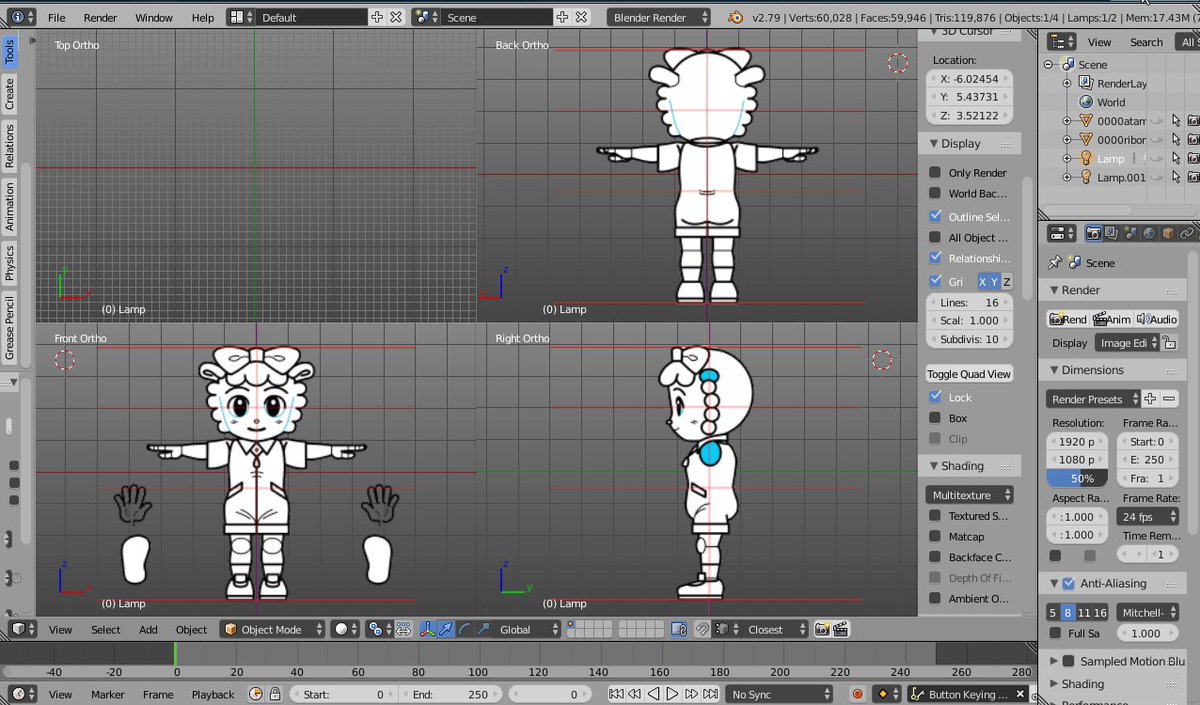
Task: Open the Blender Render engine dropdown
Action: [658, 17]
